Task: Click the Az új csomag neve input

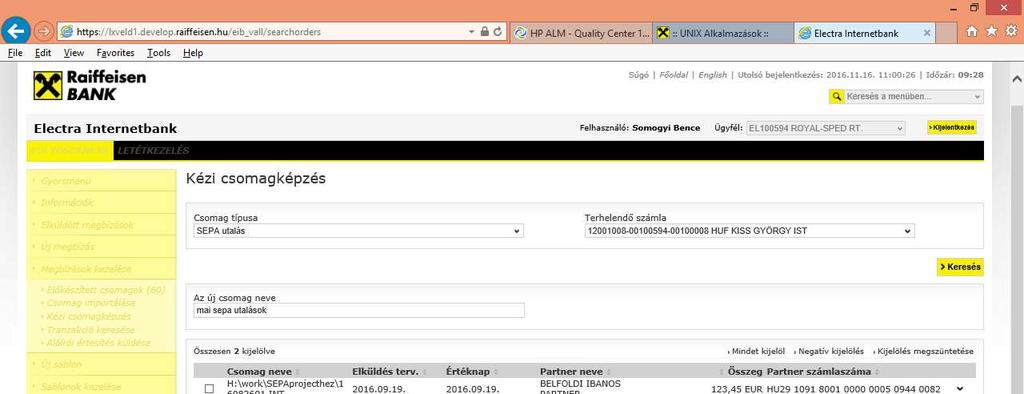Action: (x=359, y=310)
